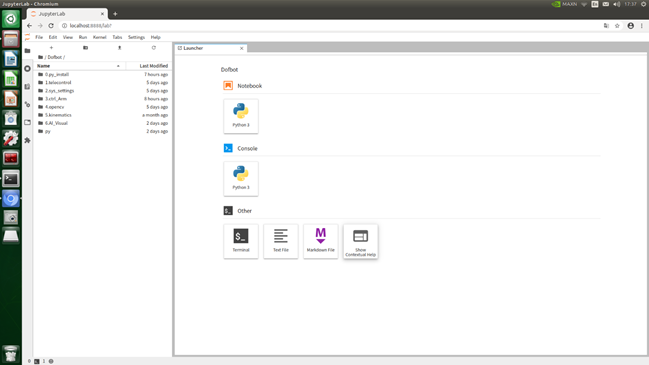Create a new Markdown File from the launcher
Screen dimensions: 649x365
[x=321, y=241]
